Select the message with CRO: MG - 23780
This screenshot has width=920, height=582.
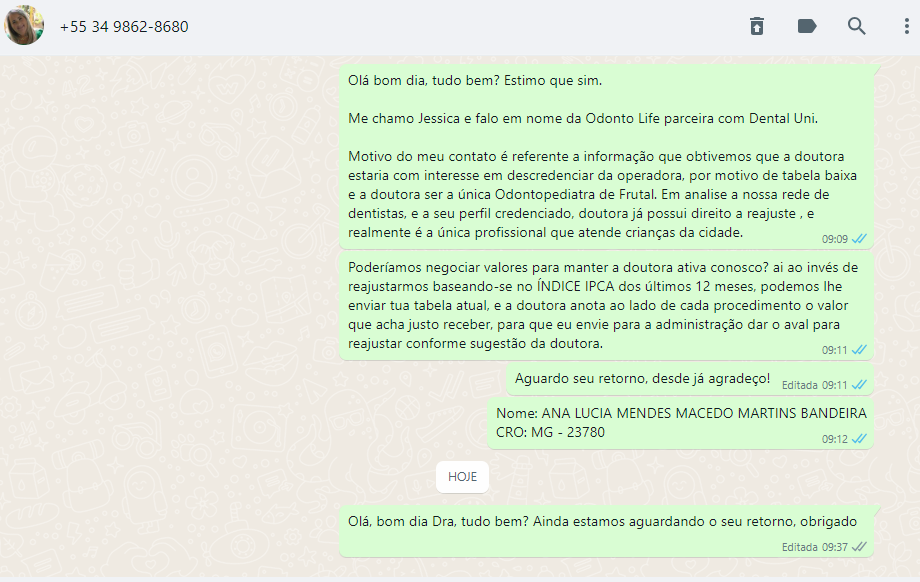click(681, 424)
